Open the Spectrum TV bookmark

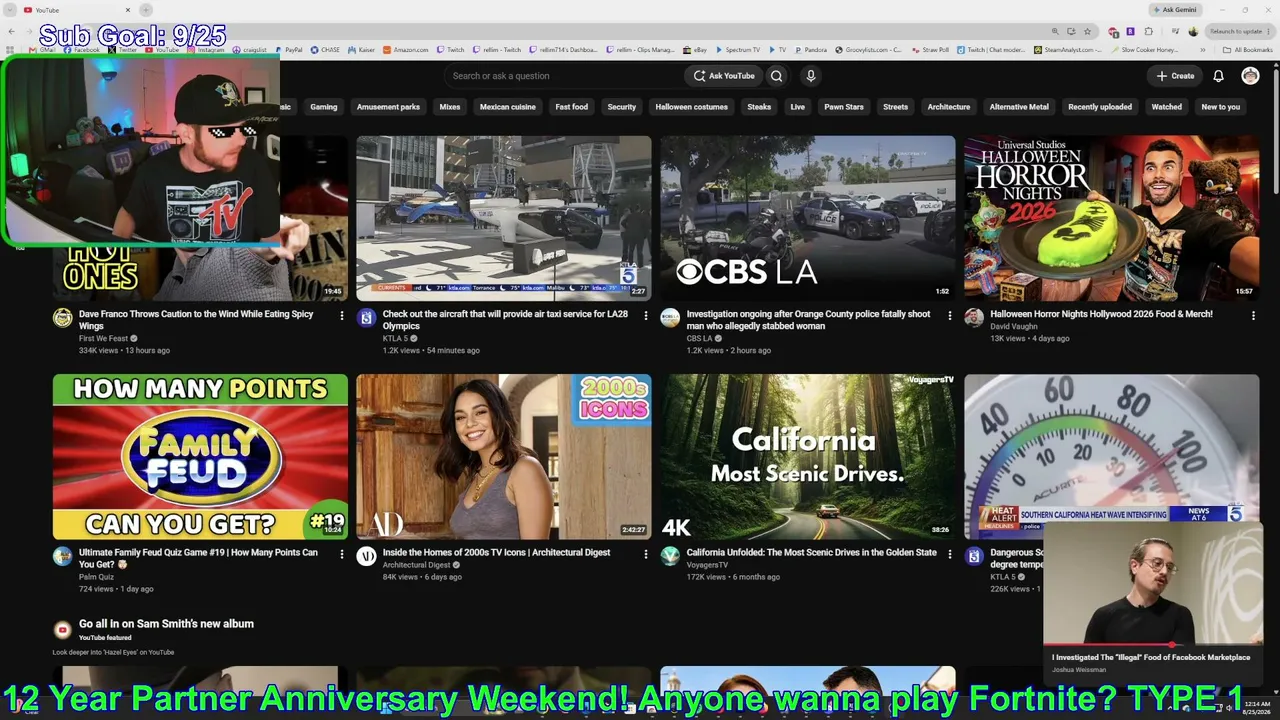pos(737,49)
